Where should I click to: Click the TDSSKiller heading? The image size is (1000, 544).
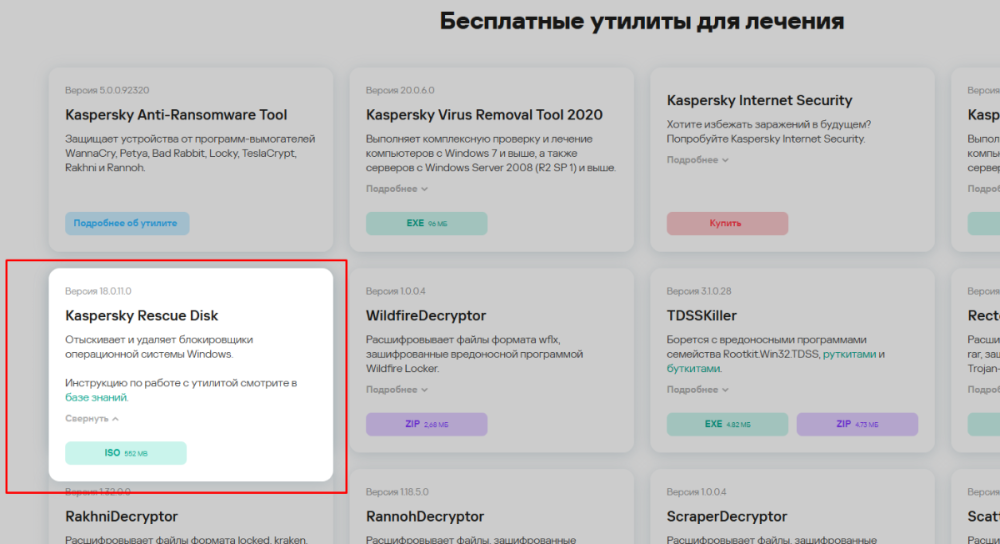tap(702, 316)
